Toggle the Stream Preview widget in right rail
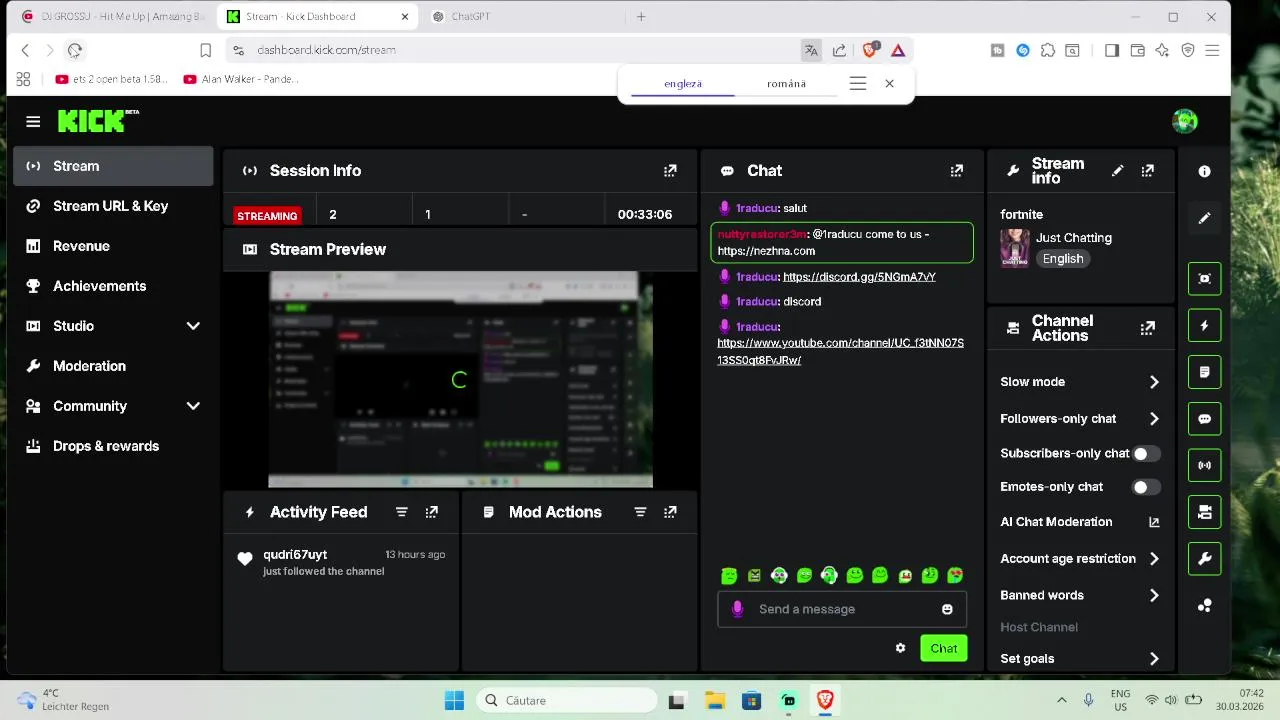This screenshot has width=1280, height=720. pos(1204,279)
